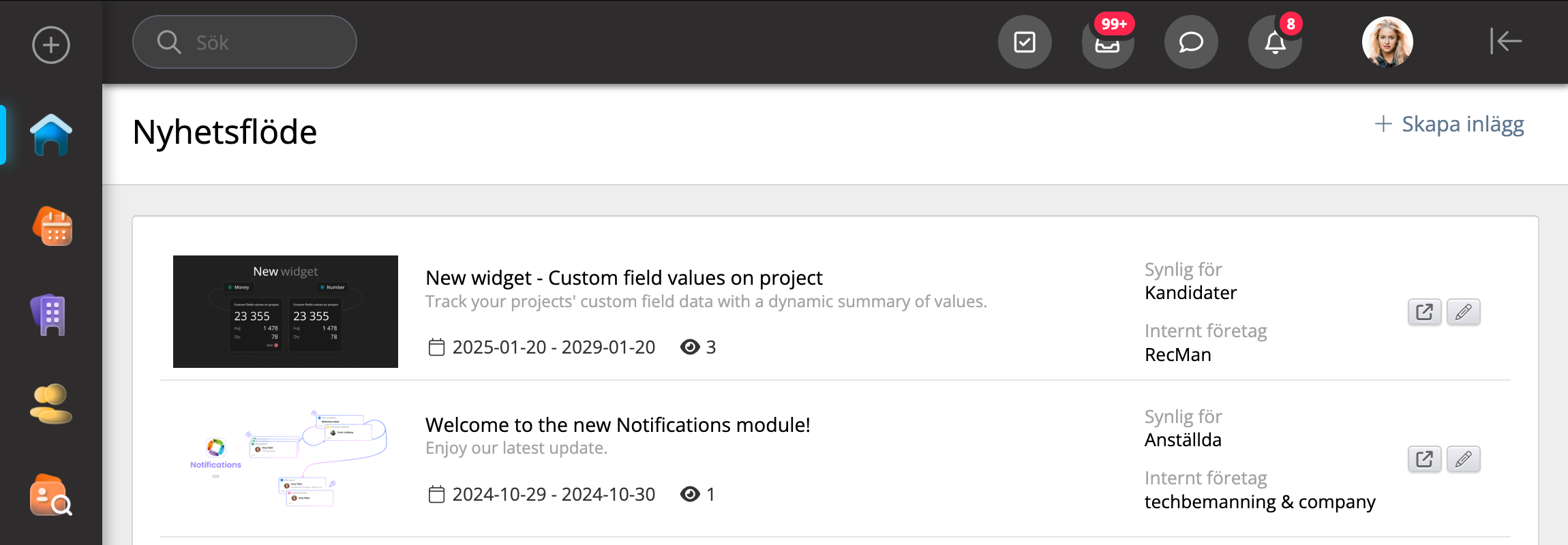The height and width of the screenshot is (545, 1568).
Task: Collapse the panel with arrow icon
Action: [1505, 41]
